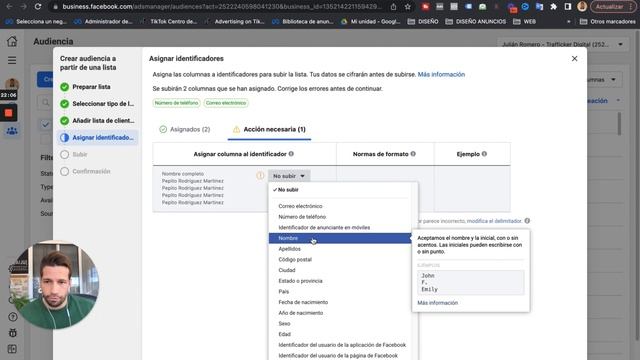Open the Otros marcadores folder
Viewport: 640px width, 360px height.
[x=608, y=22]
